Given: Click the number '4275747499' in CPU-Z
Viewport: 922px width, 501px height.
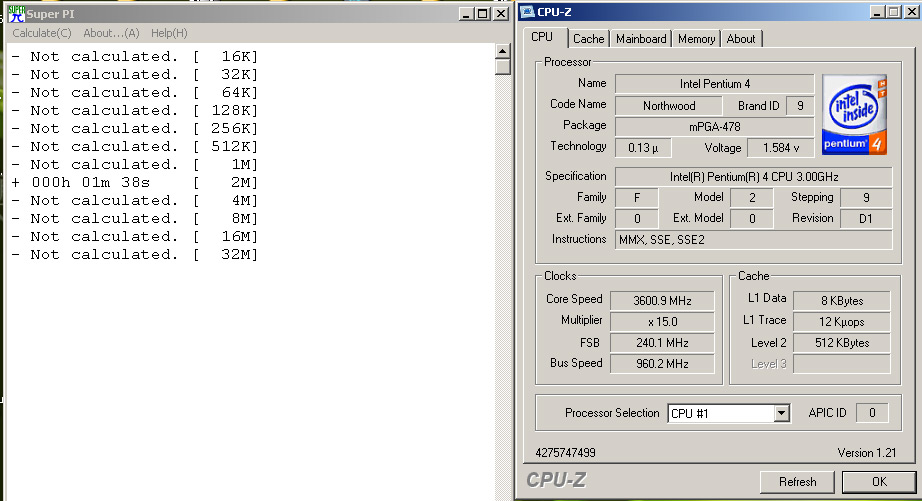Looking at the screenshot, I should [565, 453].
